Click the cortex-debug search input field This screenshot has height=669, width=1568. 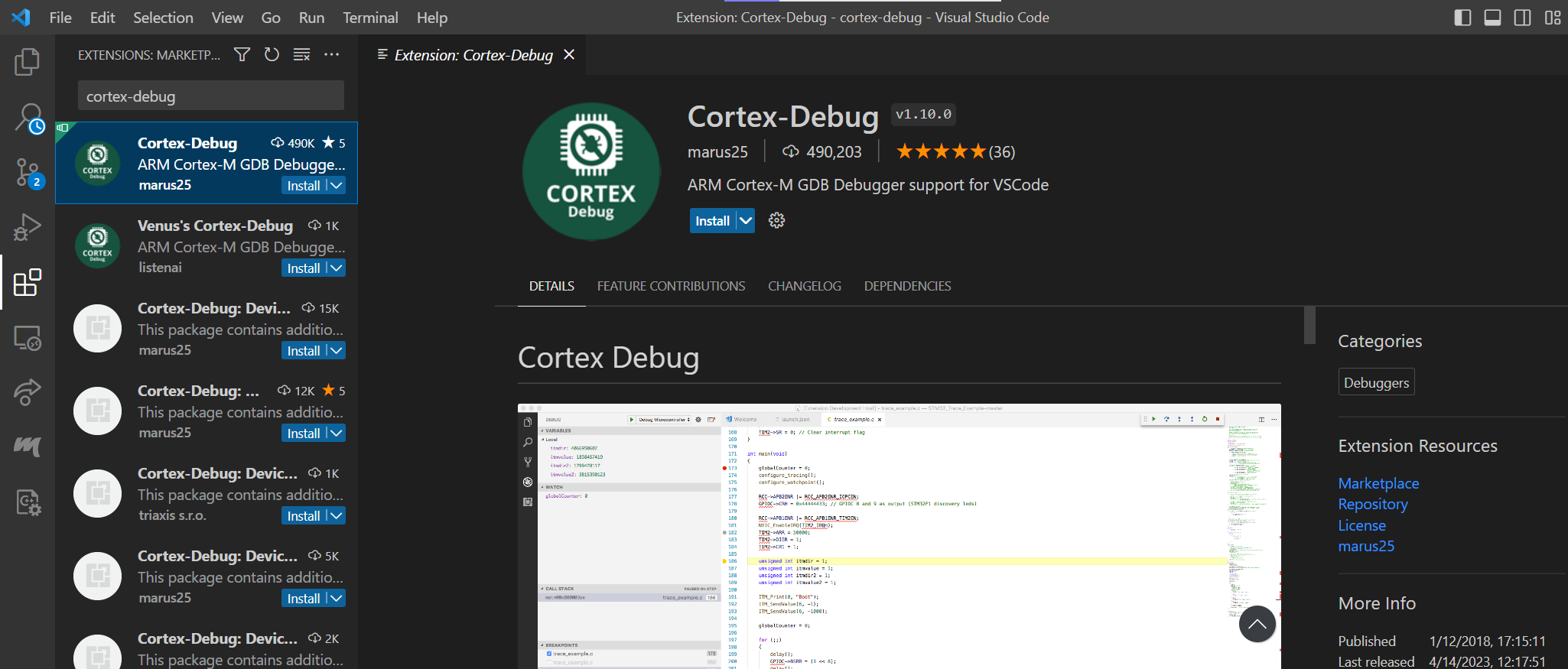tap(211, 96)
